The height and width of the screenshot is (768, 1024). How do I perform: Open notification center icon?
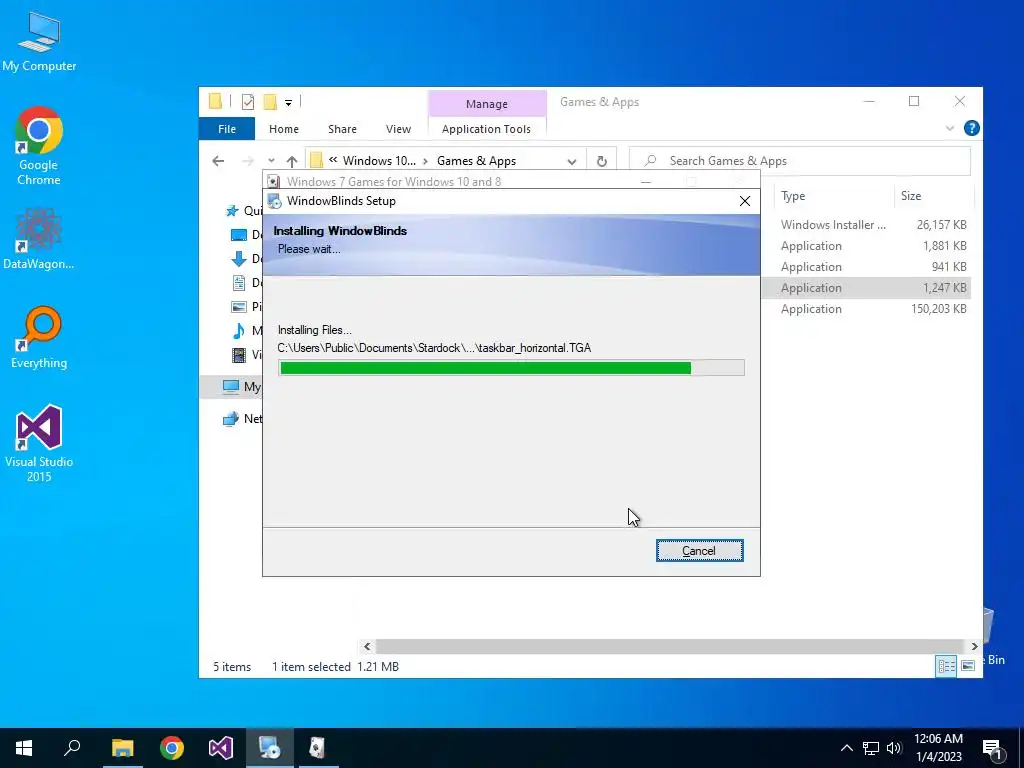(x=992, y=748)
